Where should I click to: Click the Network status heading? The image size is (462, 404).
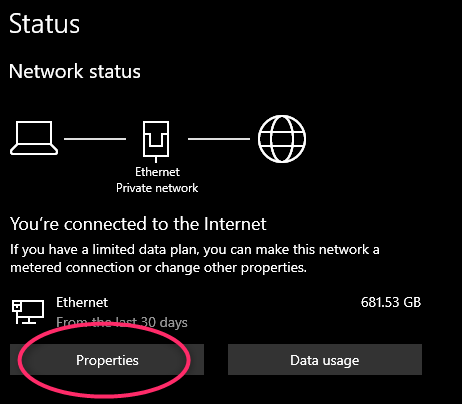[x=75, y=71]
